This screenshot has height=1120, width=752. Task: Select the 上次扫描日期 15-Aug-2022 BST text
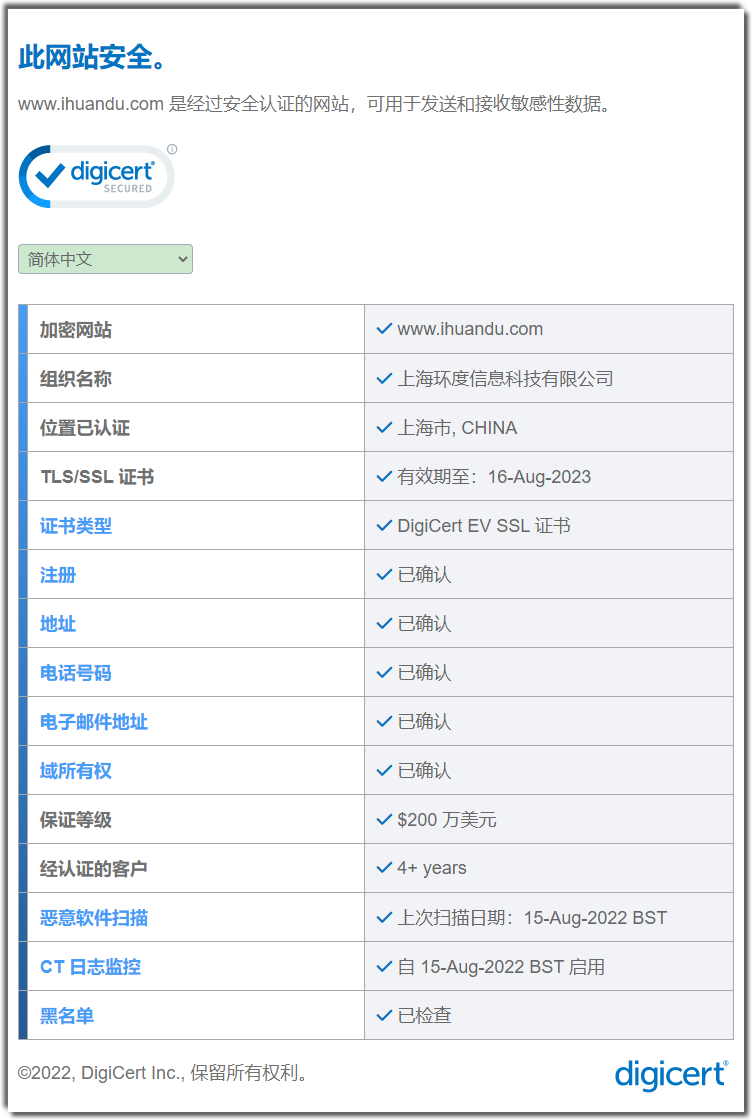pyautogui.click(x=532, y=918)
